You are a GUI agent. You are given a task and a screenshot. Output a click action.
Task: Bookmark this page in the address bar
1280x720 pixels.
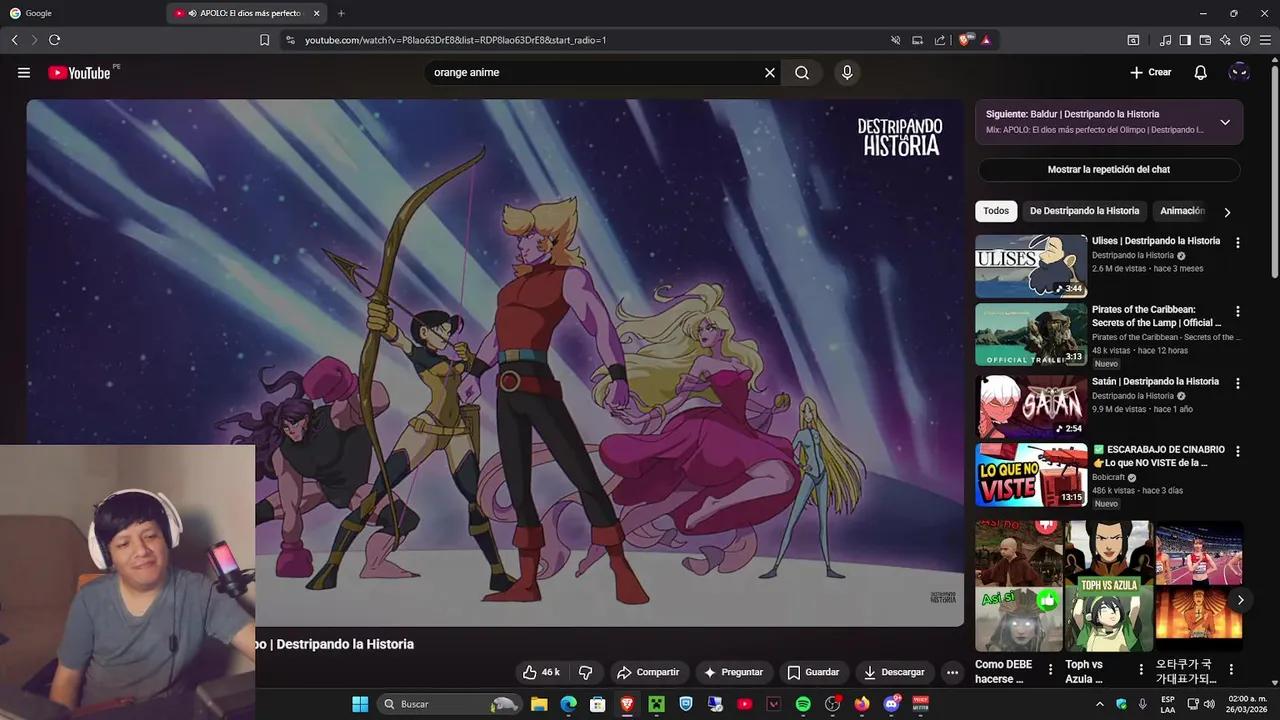tap(264, 40)
